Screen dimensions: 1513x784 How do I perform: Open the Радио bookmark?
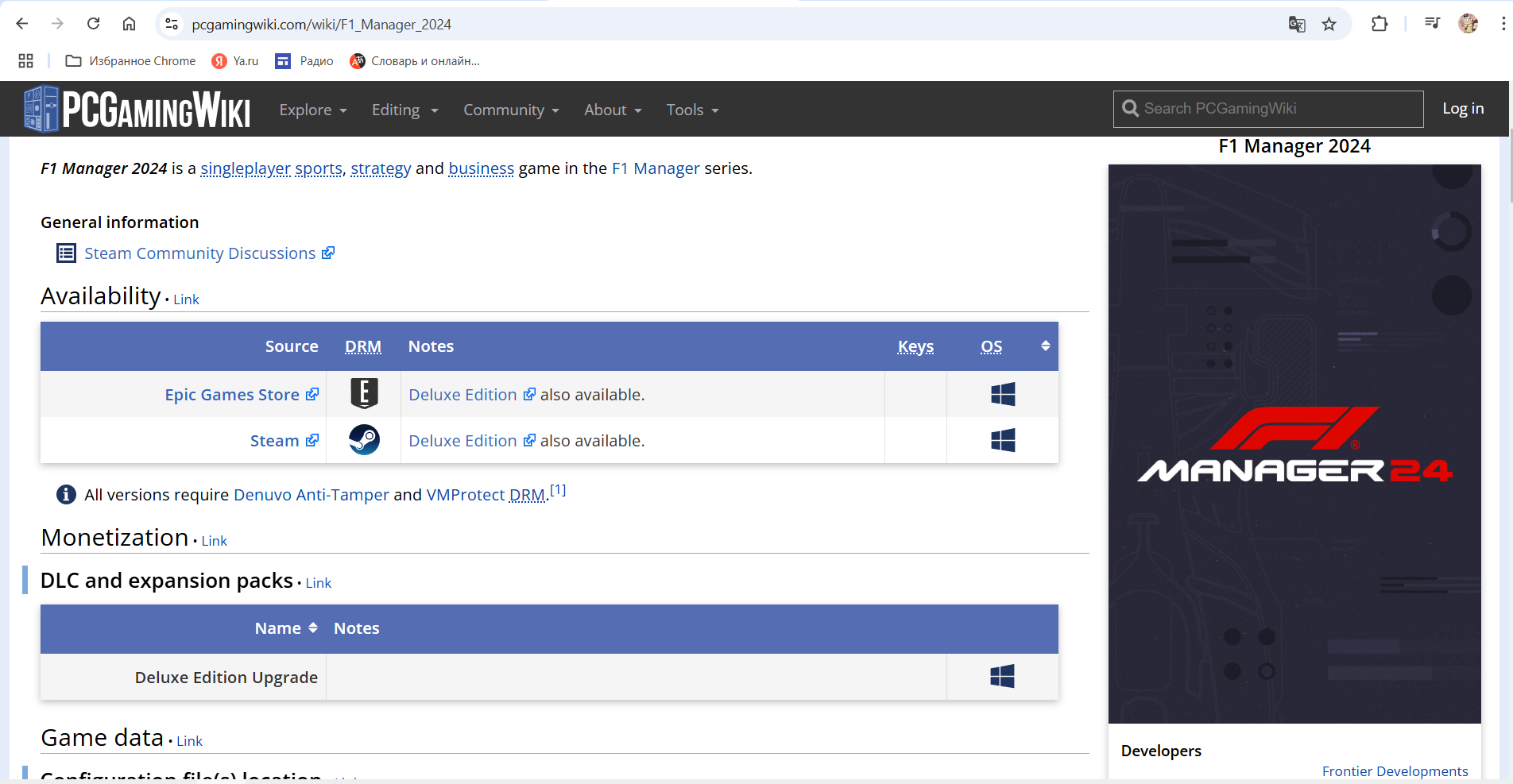pos(304,61)
